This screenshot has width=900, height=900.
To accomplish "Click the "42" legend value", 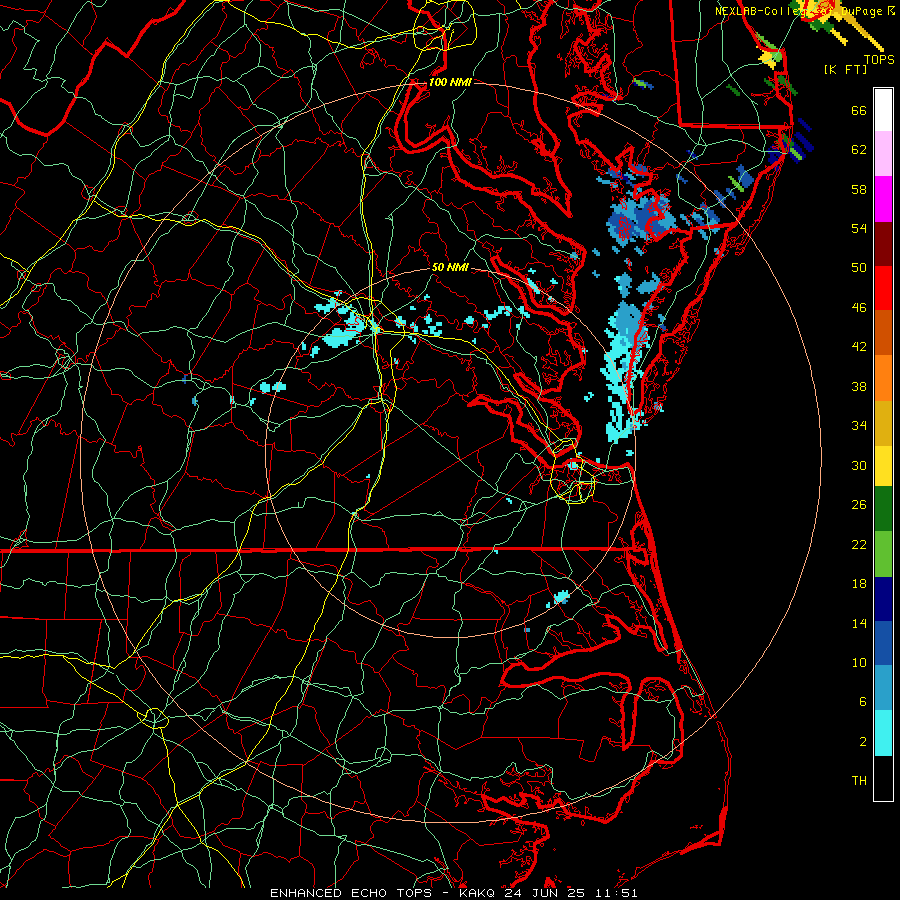I will click(859, 347).
